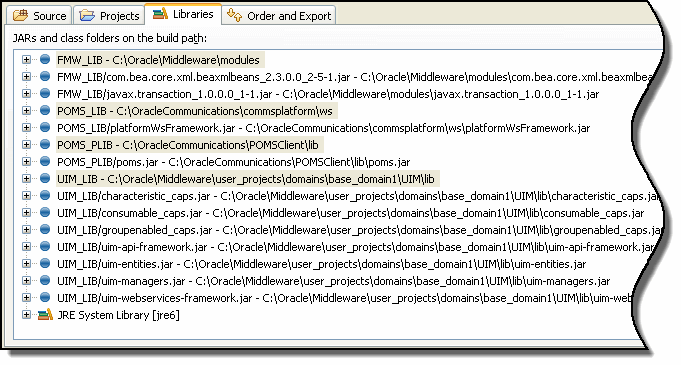Click the blue icon beside uim-webservices-framework.jar
Image resolution: width=681 pixels, height=365 pixels.
coord(45,297)
